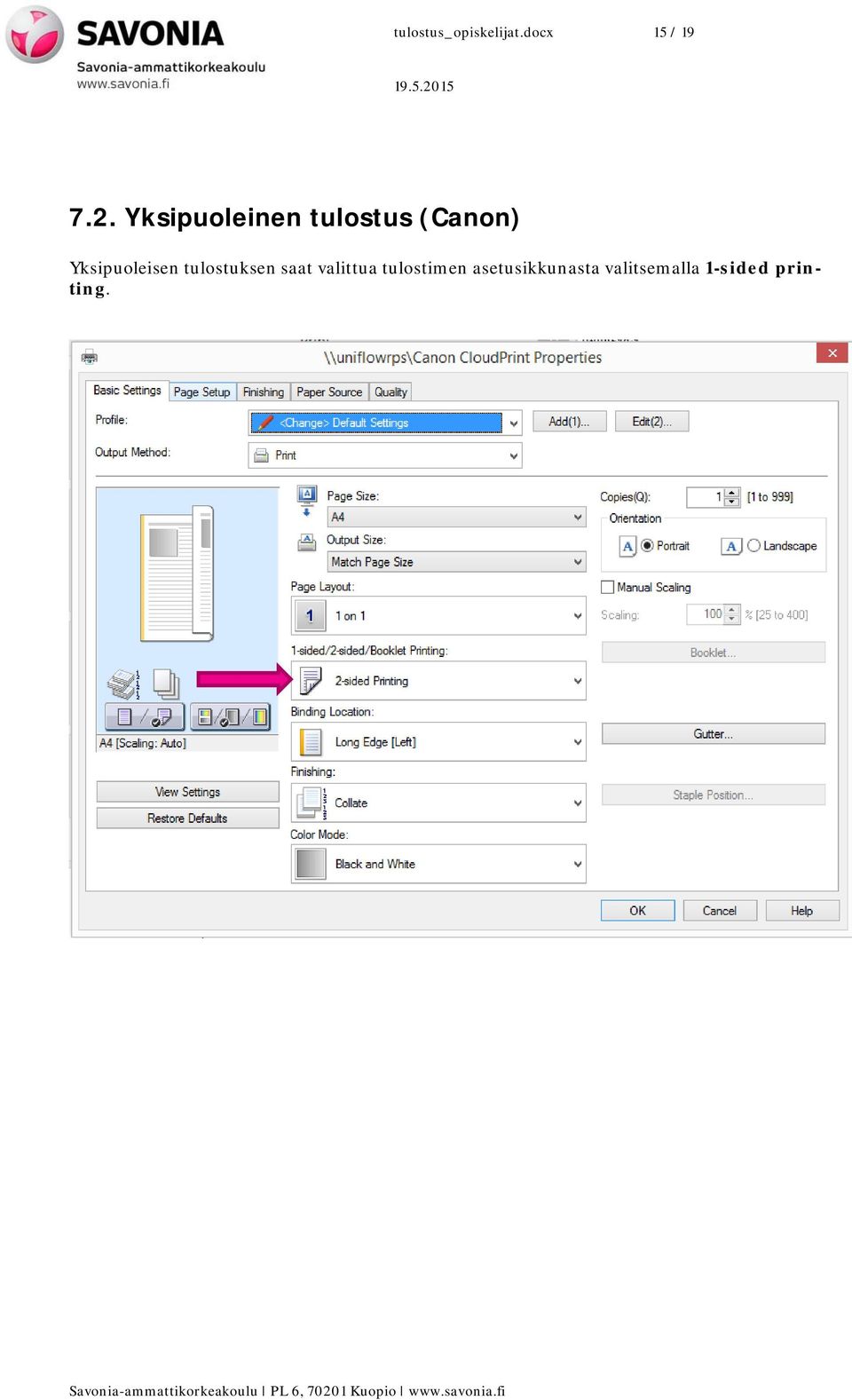The image size is (852, 1400).
Task: Switch to Page Setup tab
Action: (x=201, y=392)
